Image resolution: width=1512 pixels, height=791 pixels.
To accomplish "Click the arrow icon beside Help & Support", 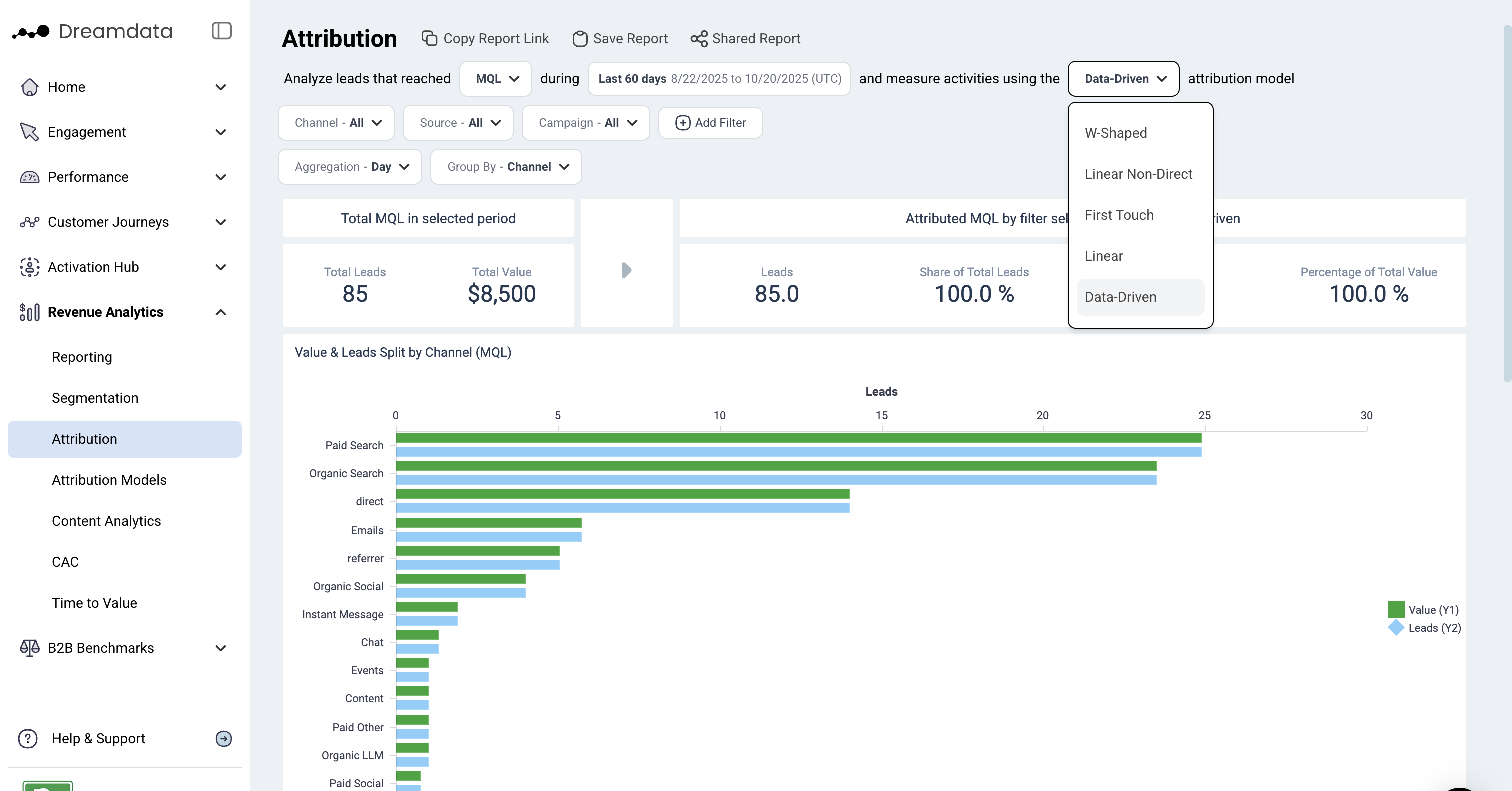I will [x=223, y=739].
